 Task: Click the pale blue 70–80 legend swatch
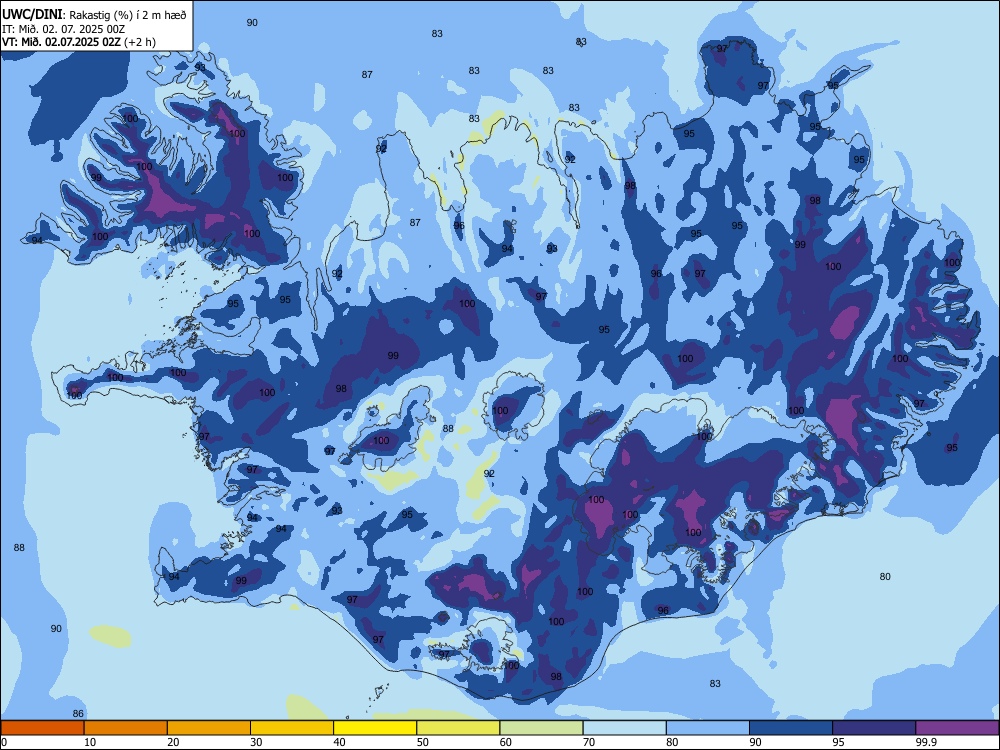point(624,728)
